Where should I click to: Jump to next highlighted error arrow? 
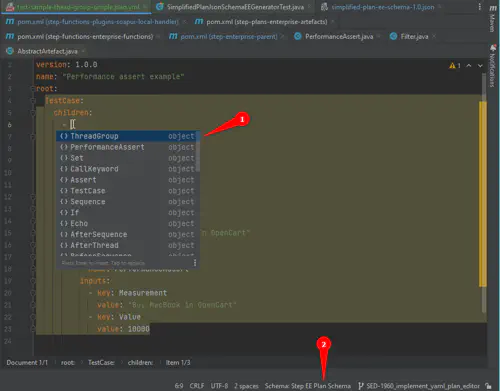pyautogui.click(x=480, y=66)
